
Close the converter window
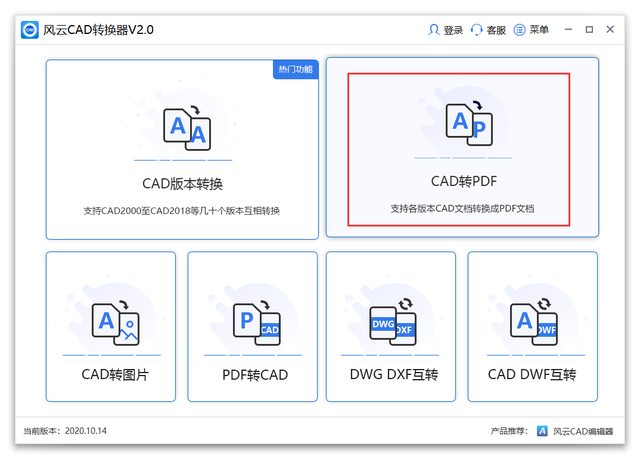(610, 29)
